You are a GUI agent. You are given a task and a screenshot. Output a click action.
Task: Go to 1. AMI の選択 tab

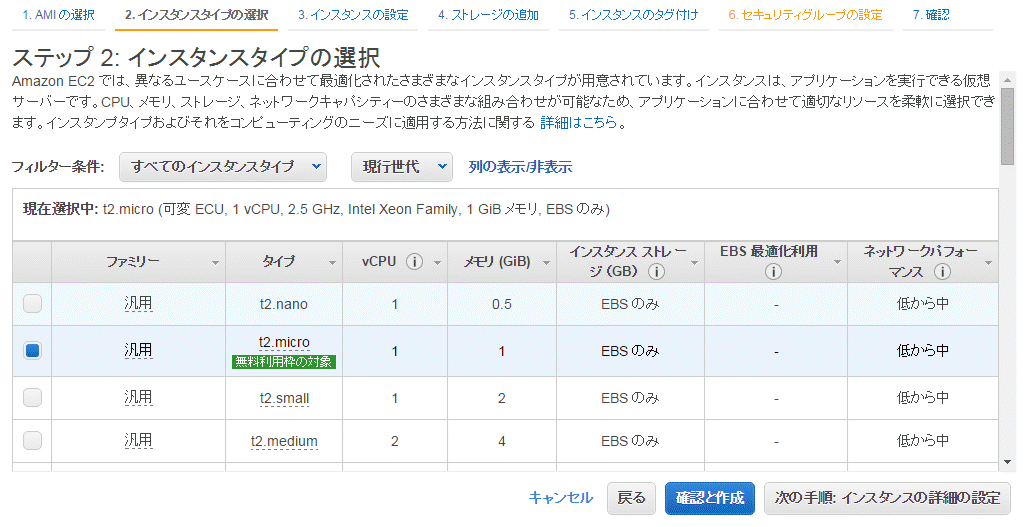[x=58, y=15]
